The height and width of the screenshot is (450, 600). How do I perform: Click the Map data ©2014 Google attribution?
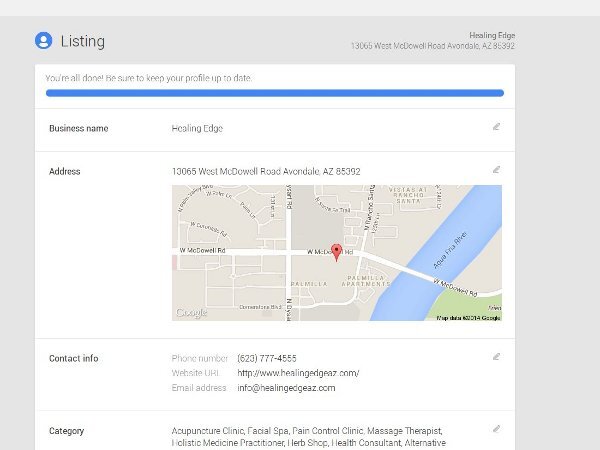(x=468, y=318)
